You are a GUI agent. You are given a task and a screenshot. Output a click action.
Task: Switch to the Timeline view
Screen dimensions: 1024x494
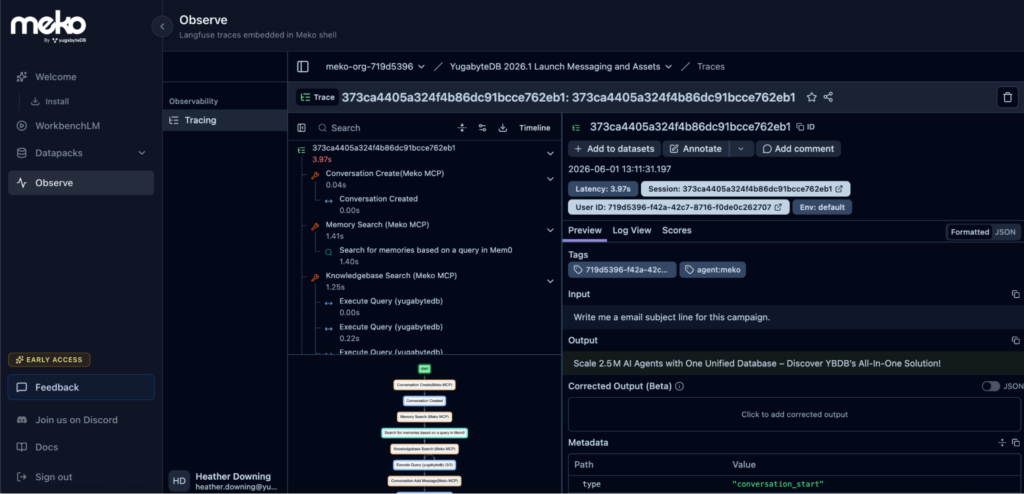(x=535, y=128)
